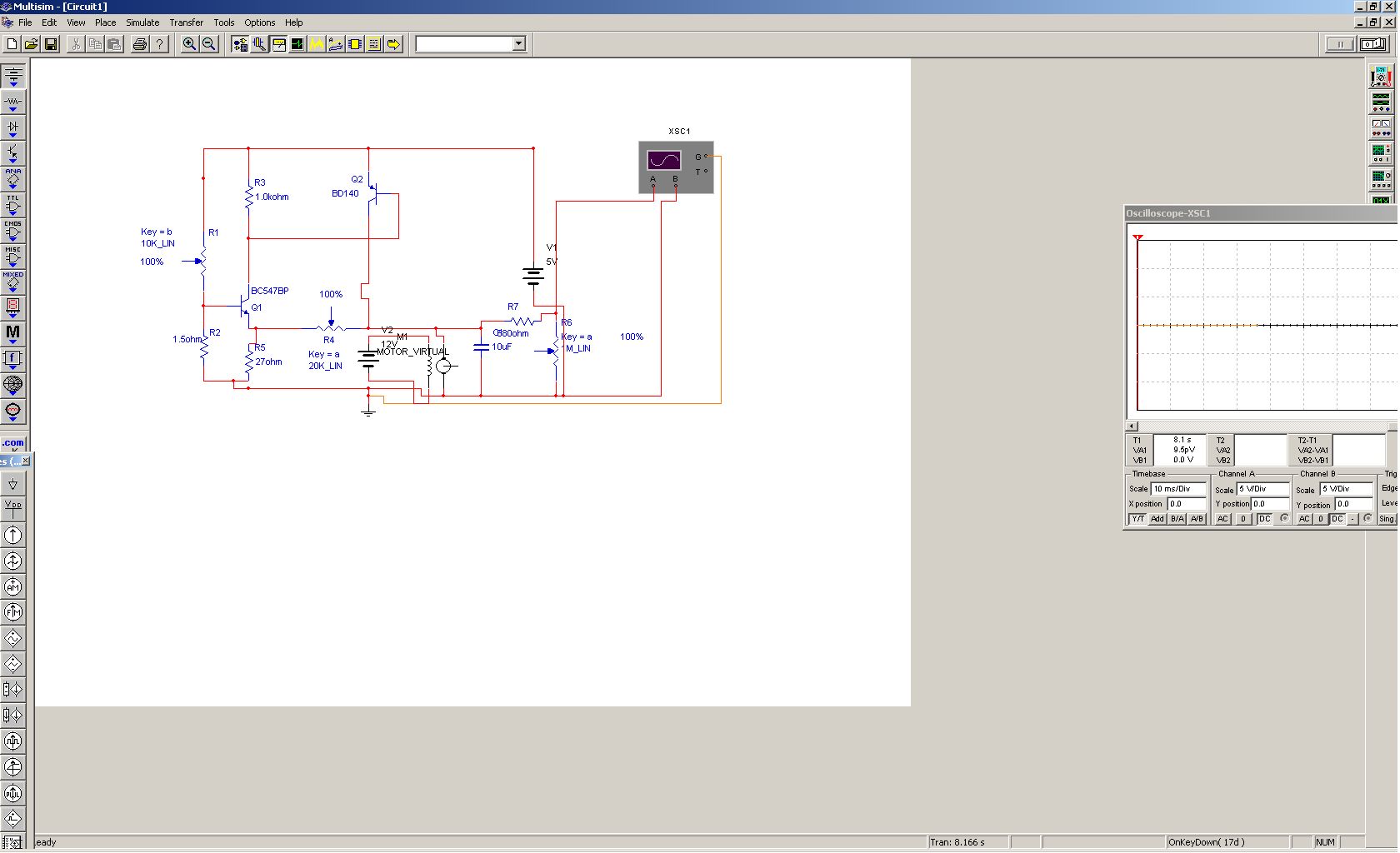
Task: Open the Basic resistor components group
Action: (12, 102)
